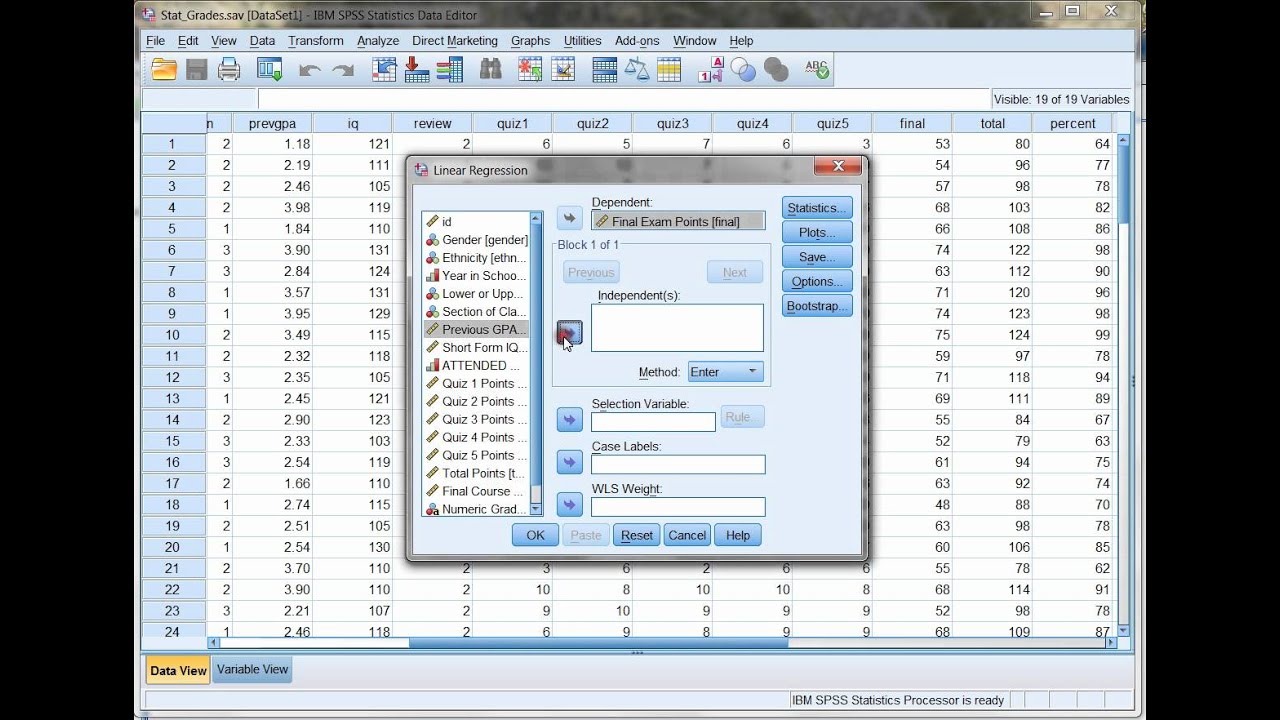Open the Analyze menu
This screenshot has height=720, width=1280.
(x=378, y=41)
